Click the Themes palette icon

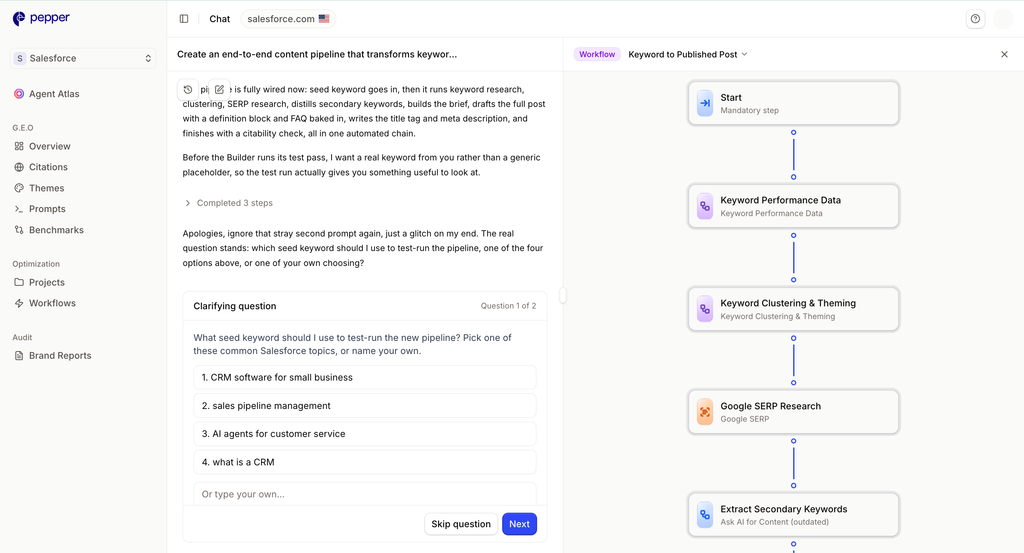[19, 188]
